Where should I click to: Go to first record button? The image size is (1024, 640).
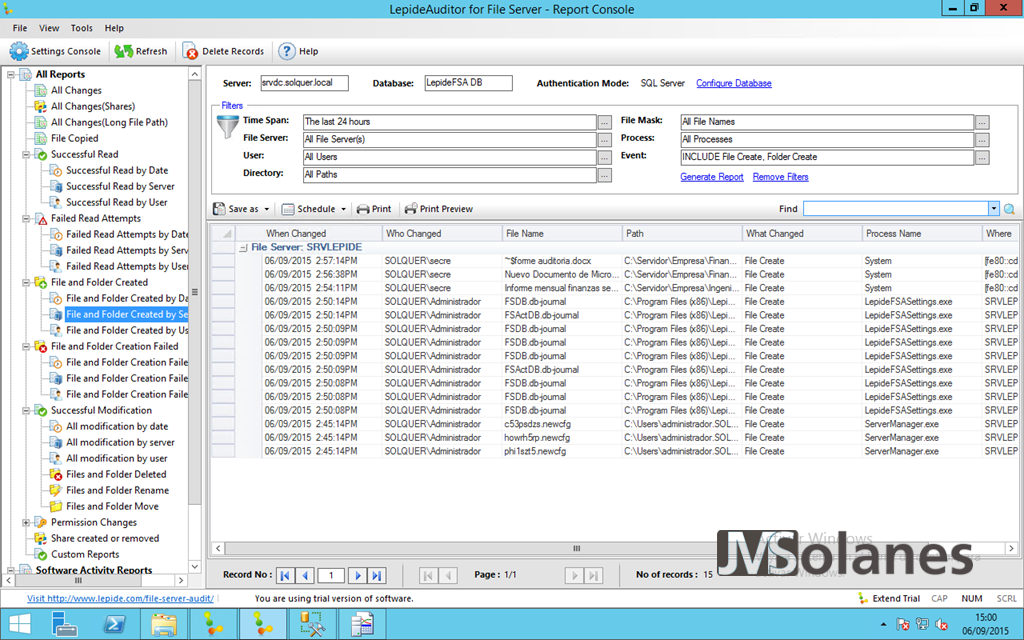285,575
